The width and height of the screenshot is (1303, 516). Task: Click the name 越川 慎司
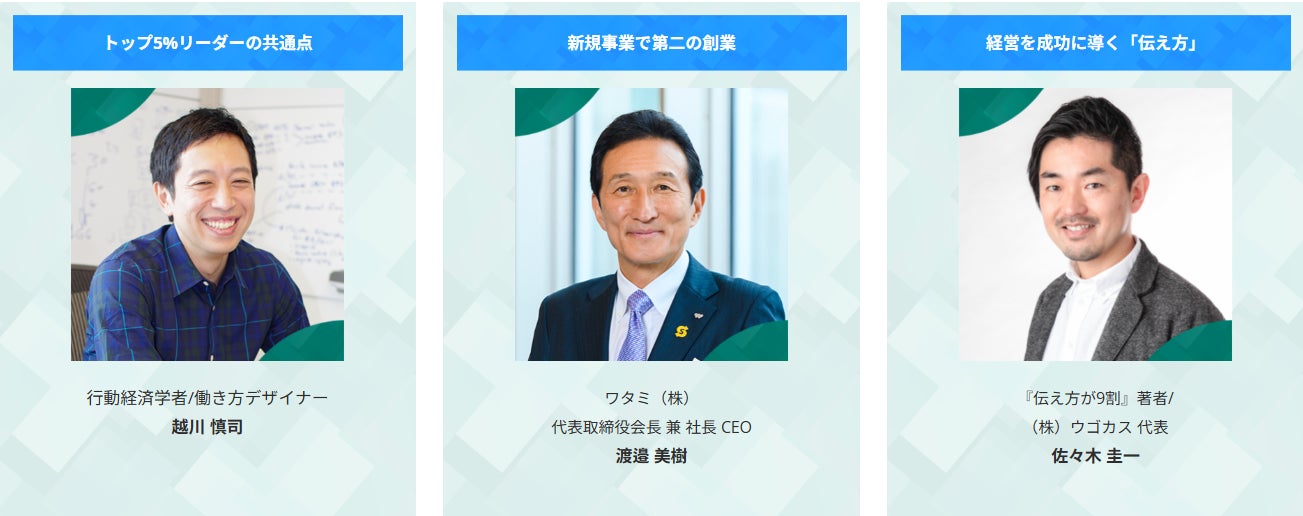(x=208, y=427)
